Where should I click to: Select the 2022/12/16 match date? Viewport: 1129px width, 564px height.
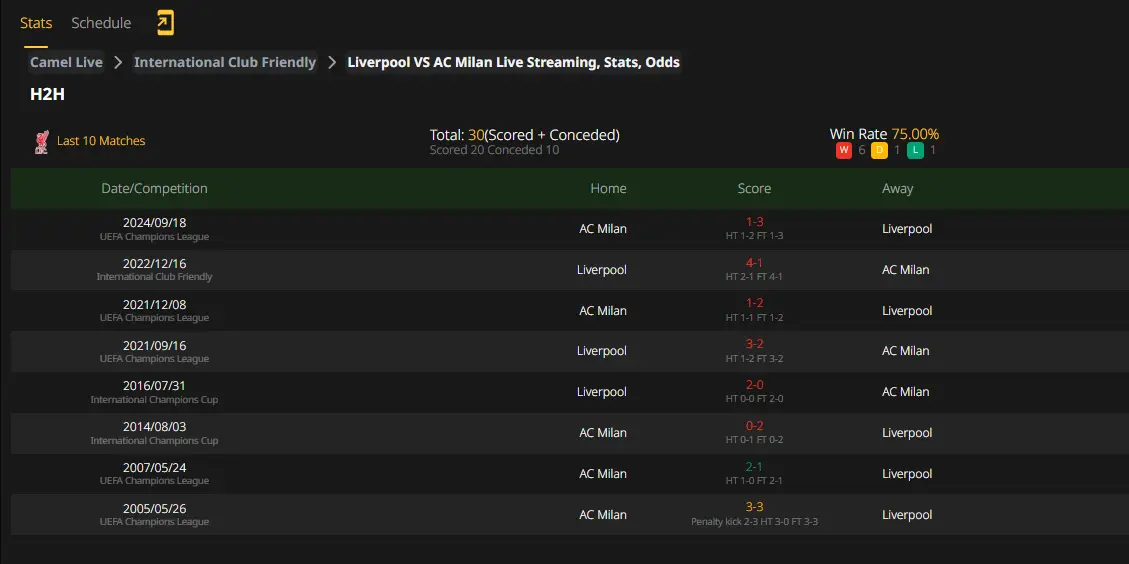tap(154, 264)
